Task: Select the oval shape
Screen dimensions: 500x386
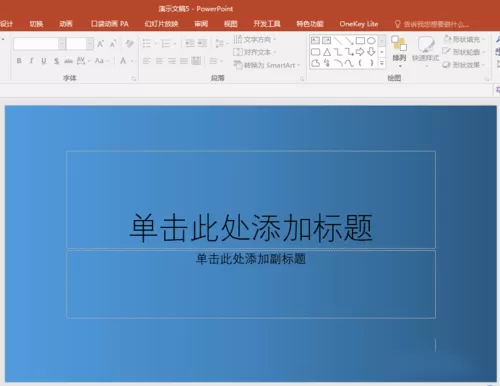Action: (x=371, y=41)
